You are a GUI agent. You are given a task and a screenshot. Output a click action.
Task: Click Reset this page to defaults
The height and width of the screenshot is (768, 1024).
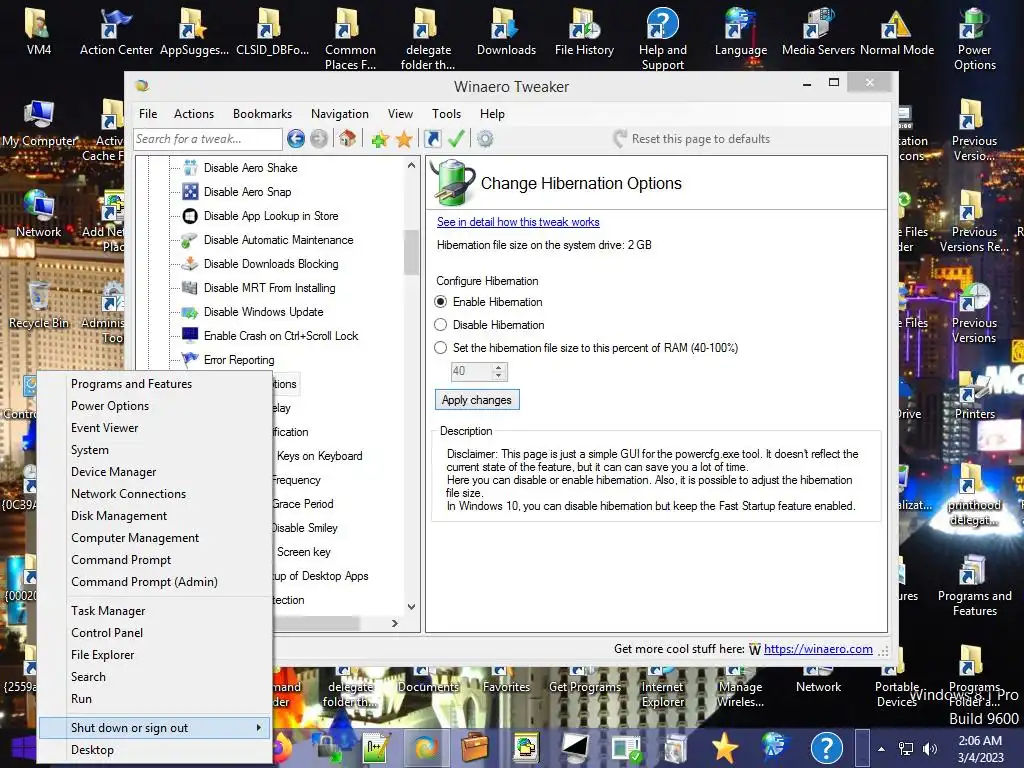coord(691,138)
